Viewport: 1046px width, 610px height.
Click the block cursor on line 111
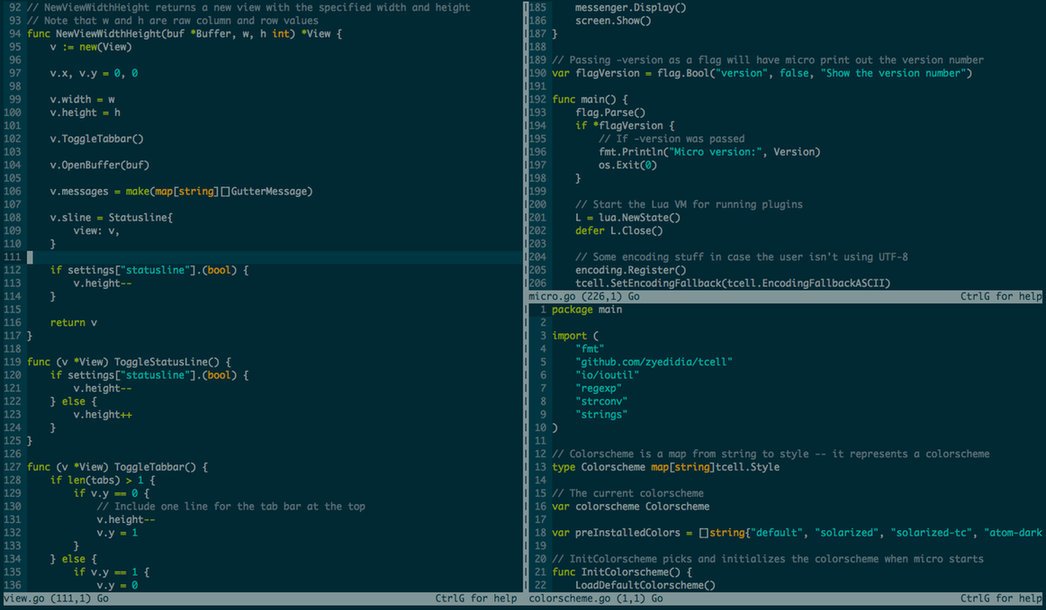(x=29, y=257)
